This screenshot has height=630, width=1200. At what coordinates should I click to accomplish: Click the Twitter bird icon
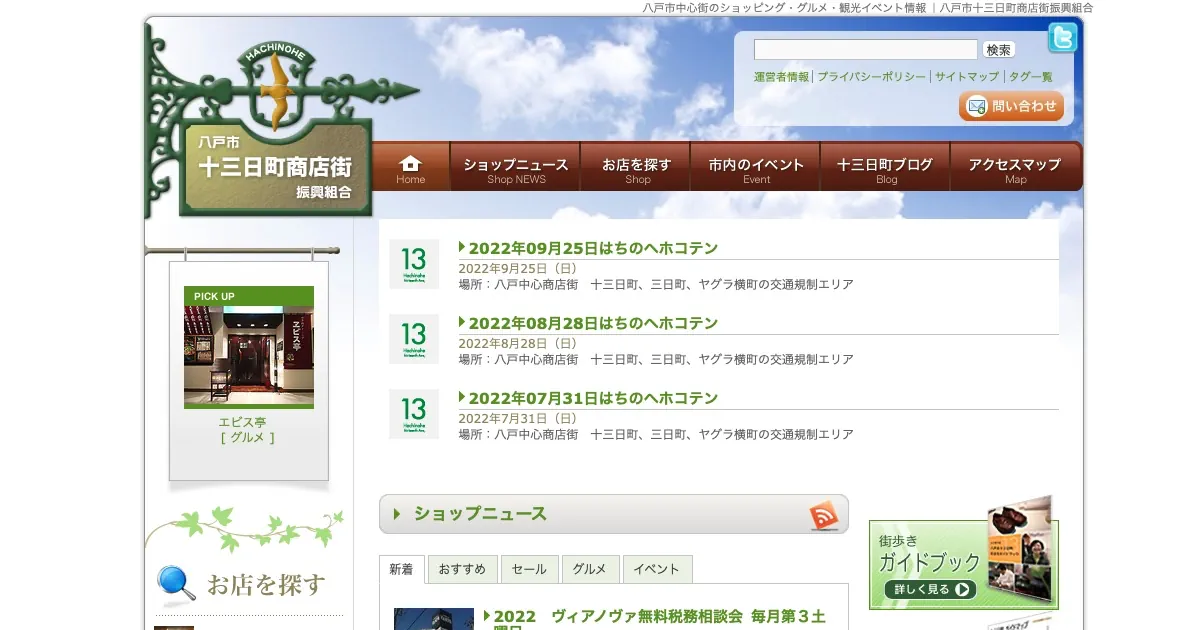click(1062, 38)
